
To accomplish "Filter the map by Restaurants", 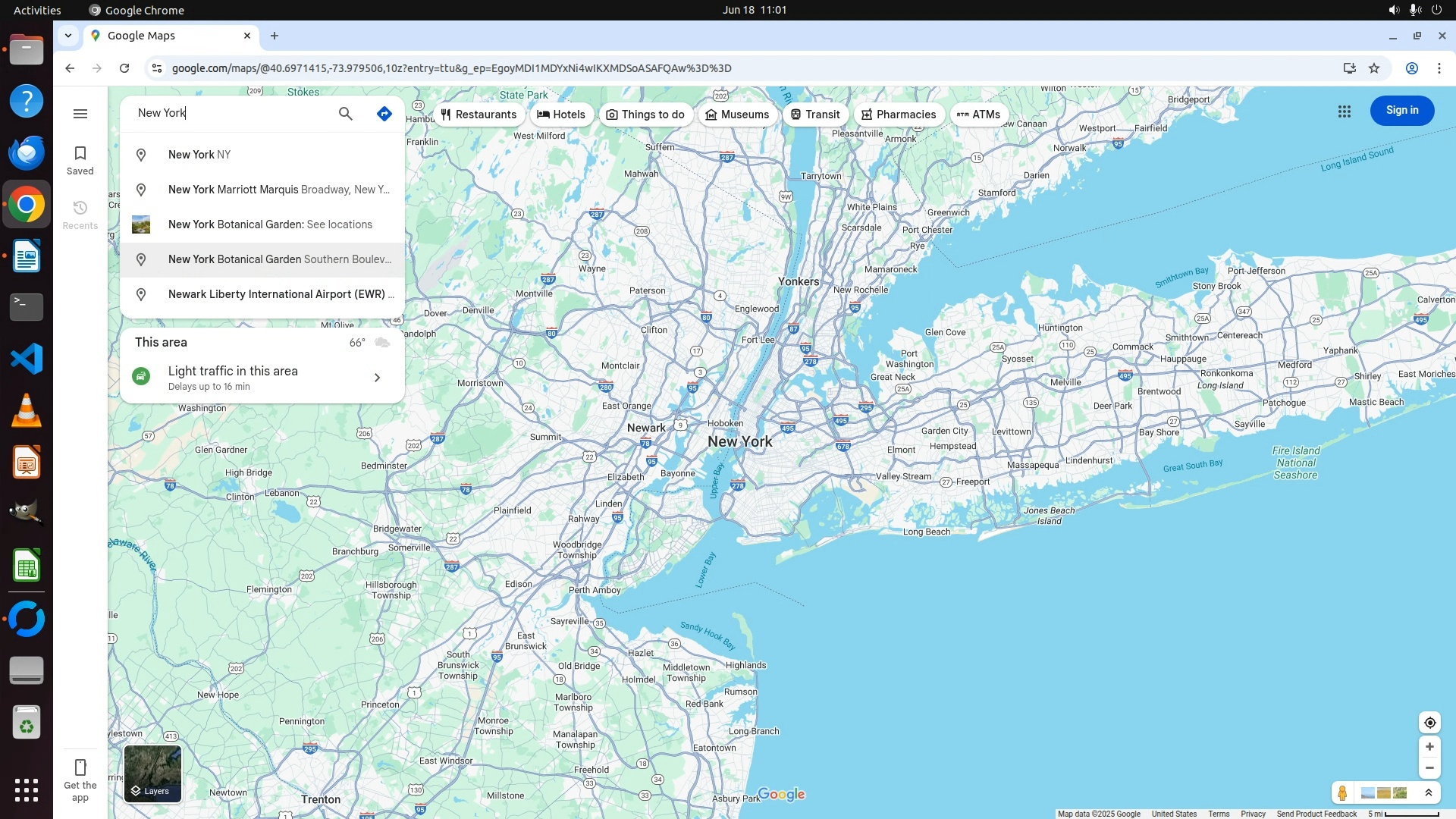I will click(x=479, y=115).
